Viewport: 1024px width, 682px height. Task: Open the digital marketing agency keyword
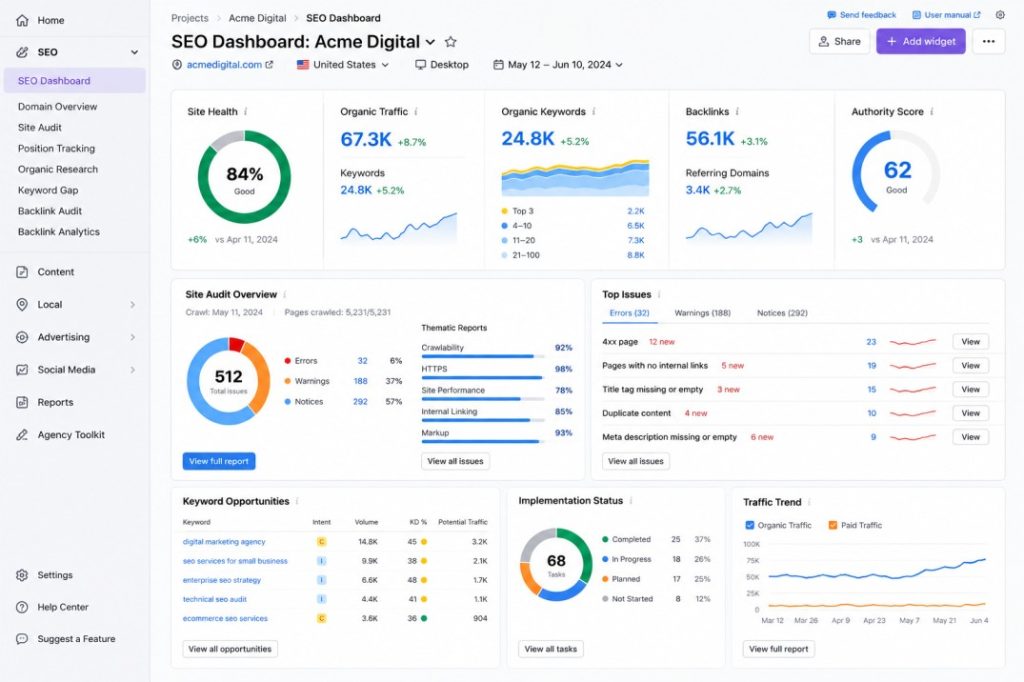tap(224, 542)
